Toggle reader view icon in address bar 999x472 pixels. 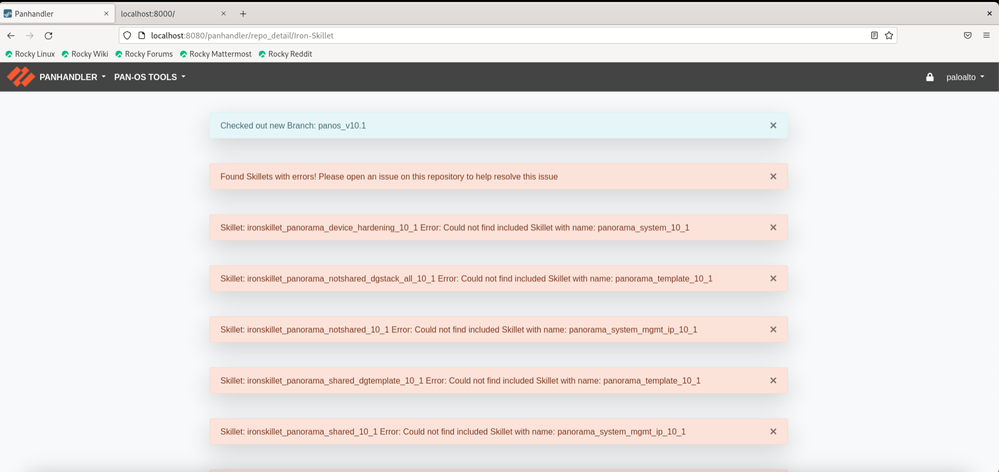(x=874, y=35)
